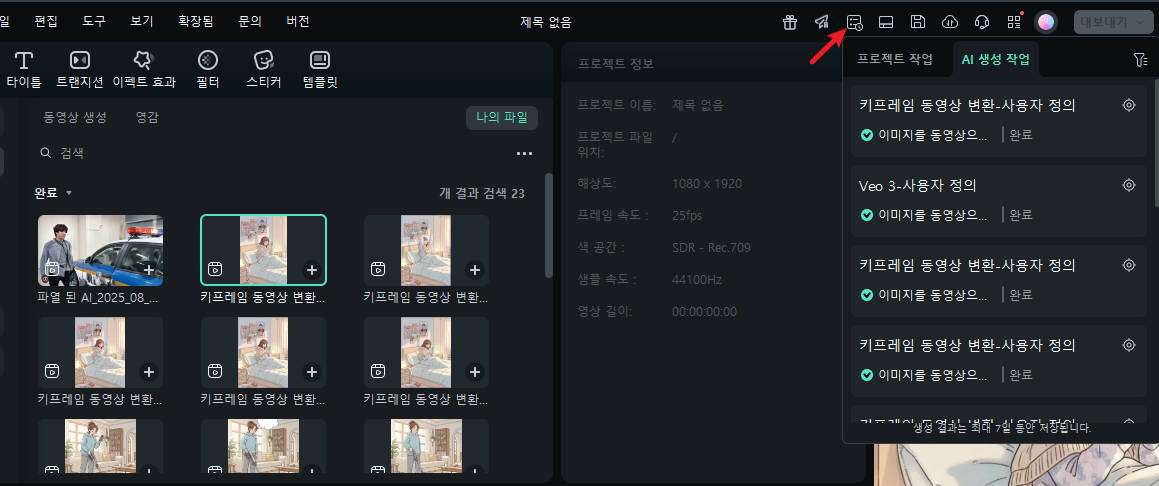Click the Veo 3-사용자 정의 task title
Viewport: 1159px width, 486px height.
pos(918,185)
